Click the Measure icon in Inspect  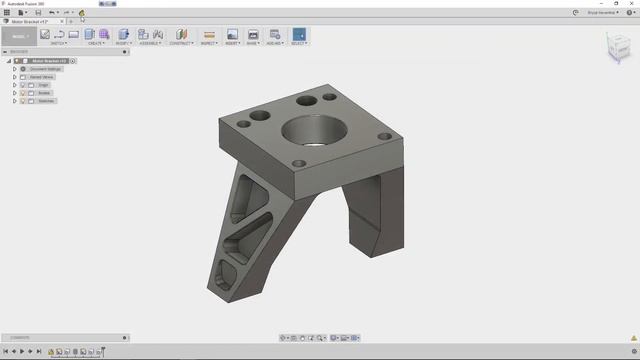click(x=209, y=35)
